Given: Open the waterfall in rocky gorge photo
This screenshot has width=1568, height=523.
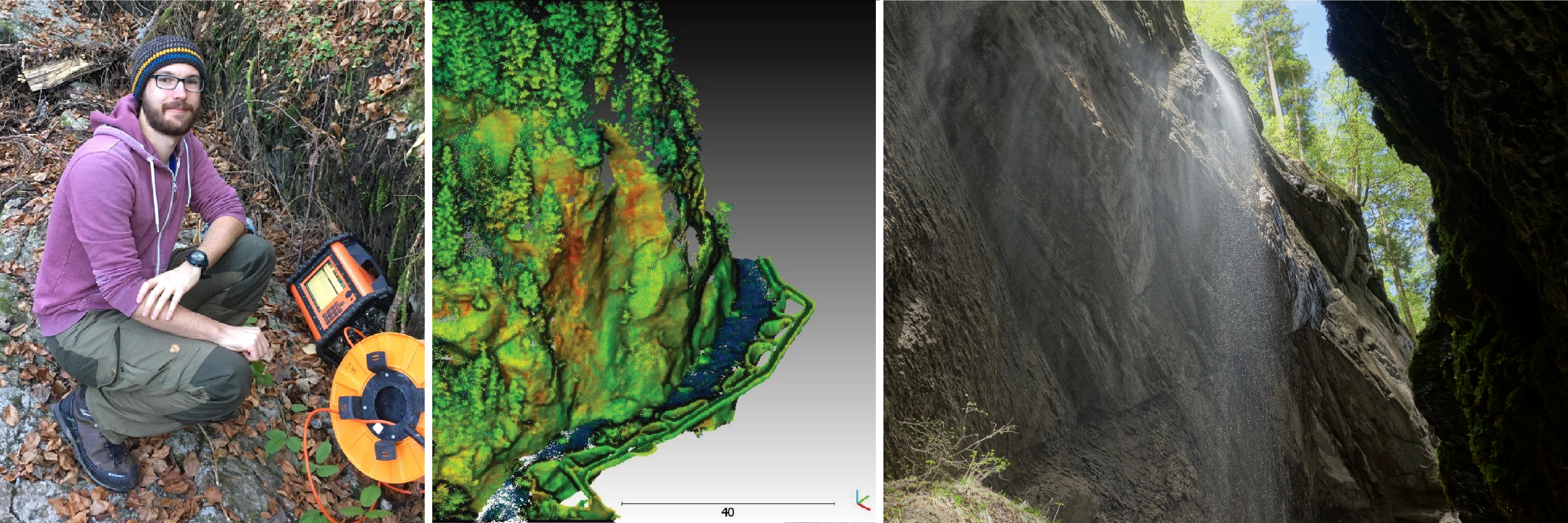Looking at the screenshot, I should (x=1226, y=261).
